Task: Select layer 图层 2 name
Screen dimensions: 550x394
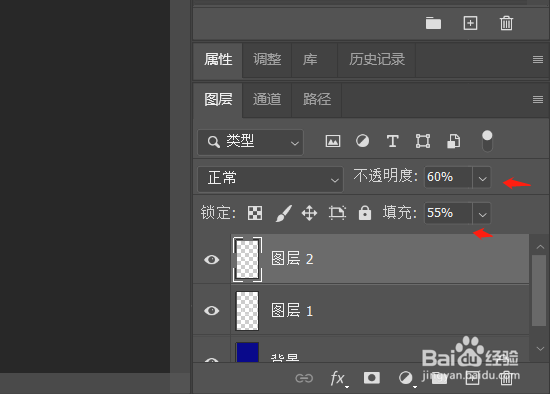Action: pos(292,259)
